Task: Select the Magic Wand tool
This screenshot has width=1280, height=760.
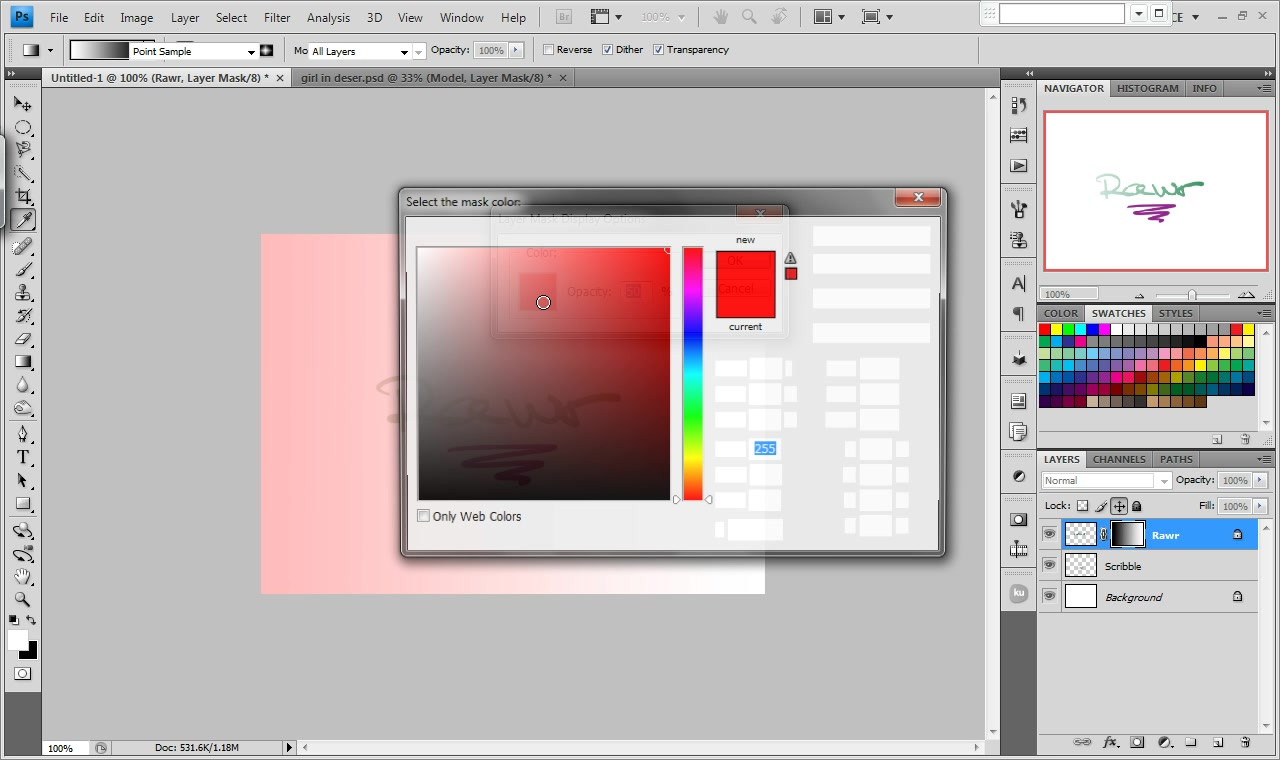Action: [22, 173]
